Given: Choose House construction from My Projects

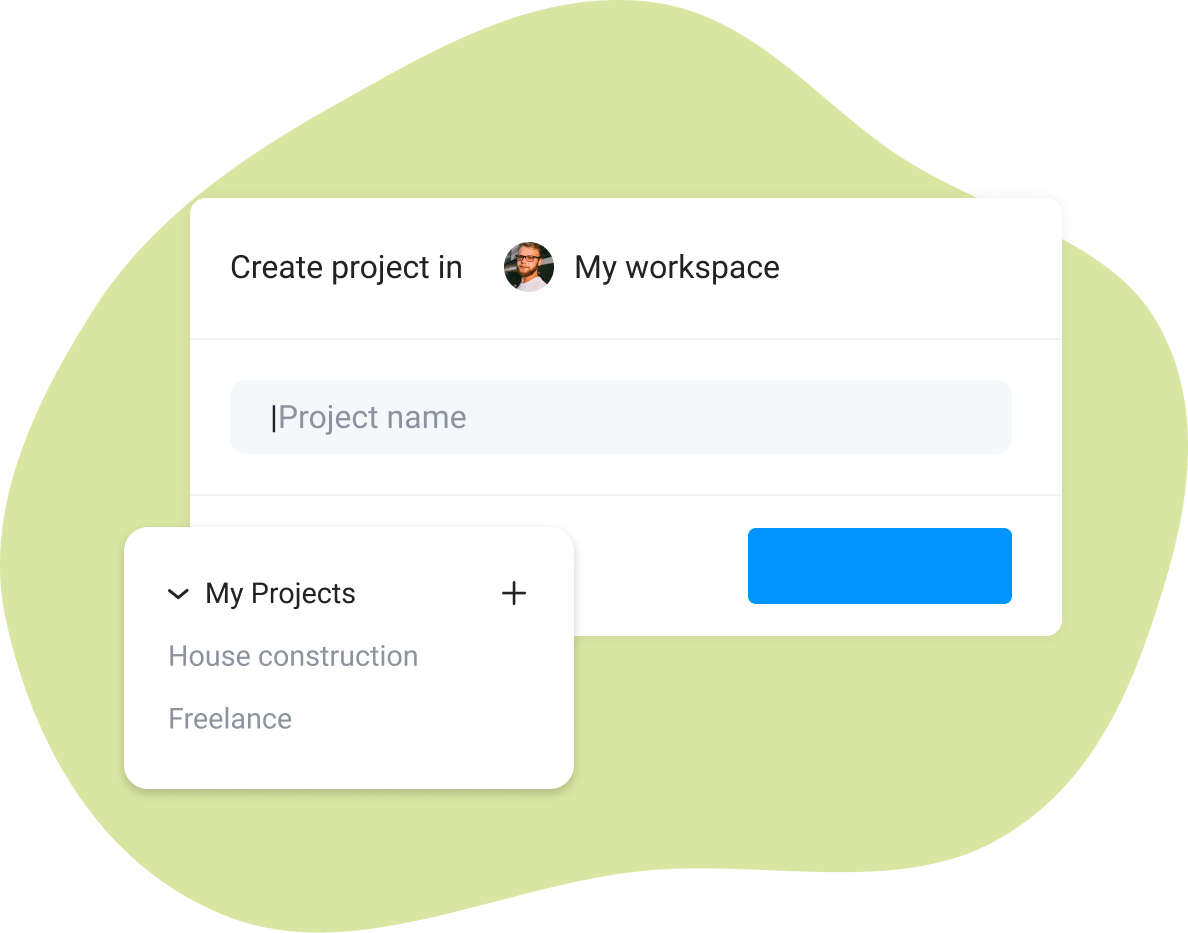Looking at the screenshot, I should 293,656.
